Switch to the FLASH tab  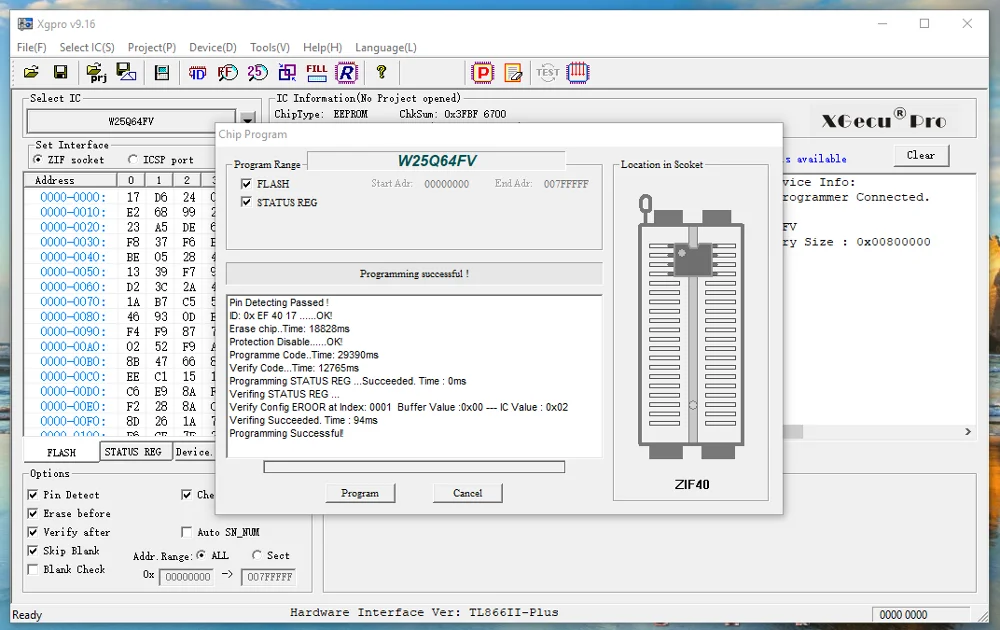tap(61, 452)
